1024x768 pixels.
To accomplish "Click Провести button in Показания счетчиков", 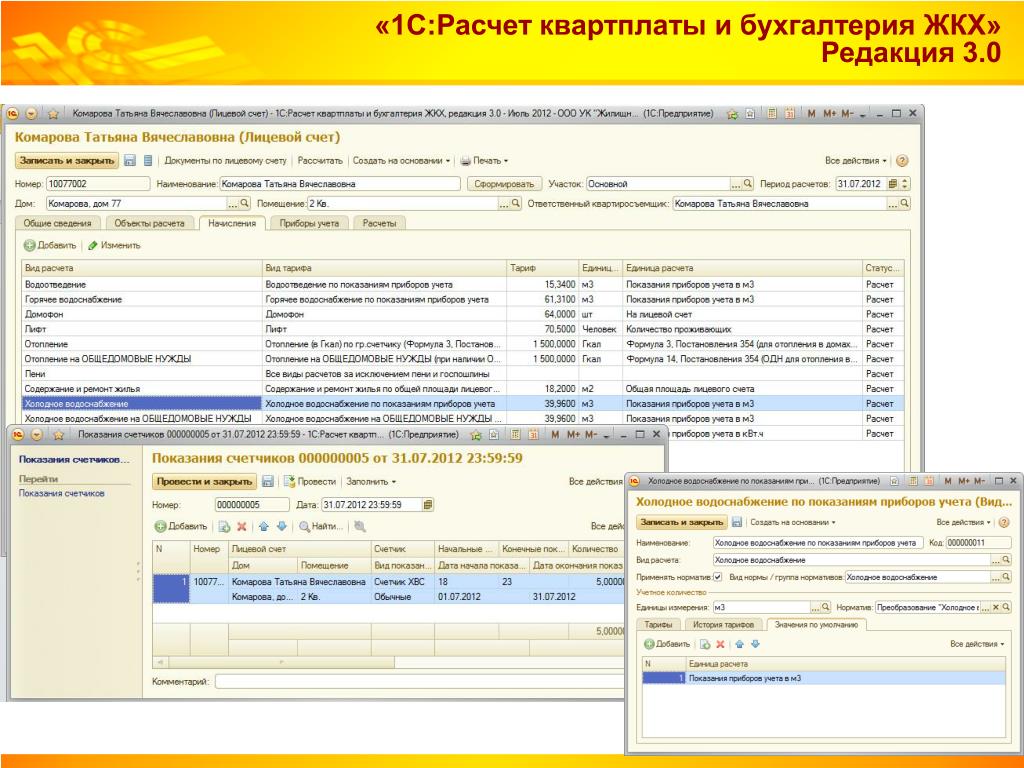I will 310,481.
